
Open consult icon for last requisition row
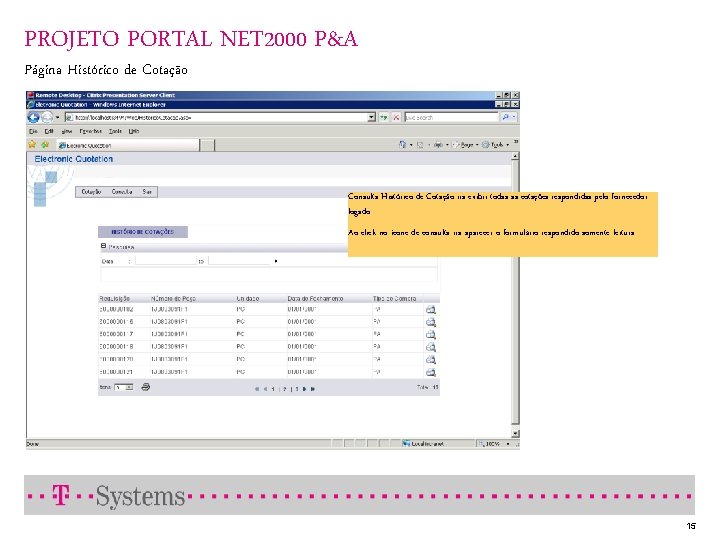tap(431, 372)
